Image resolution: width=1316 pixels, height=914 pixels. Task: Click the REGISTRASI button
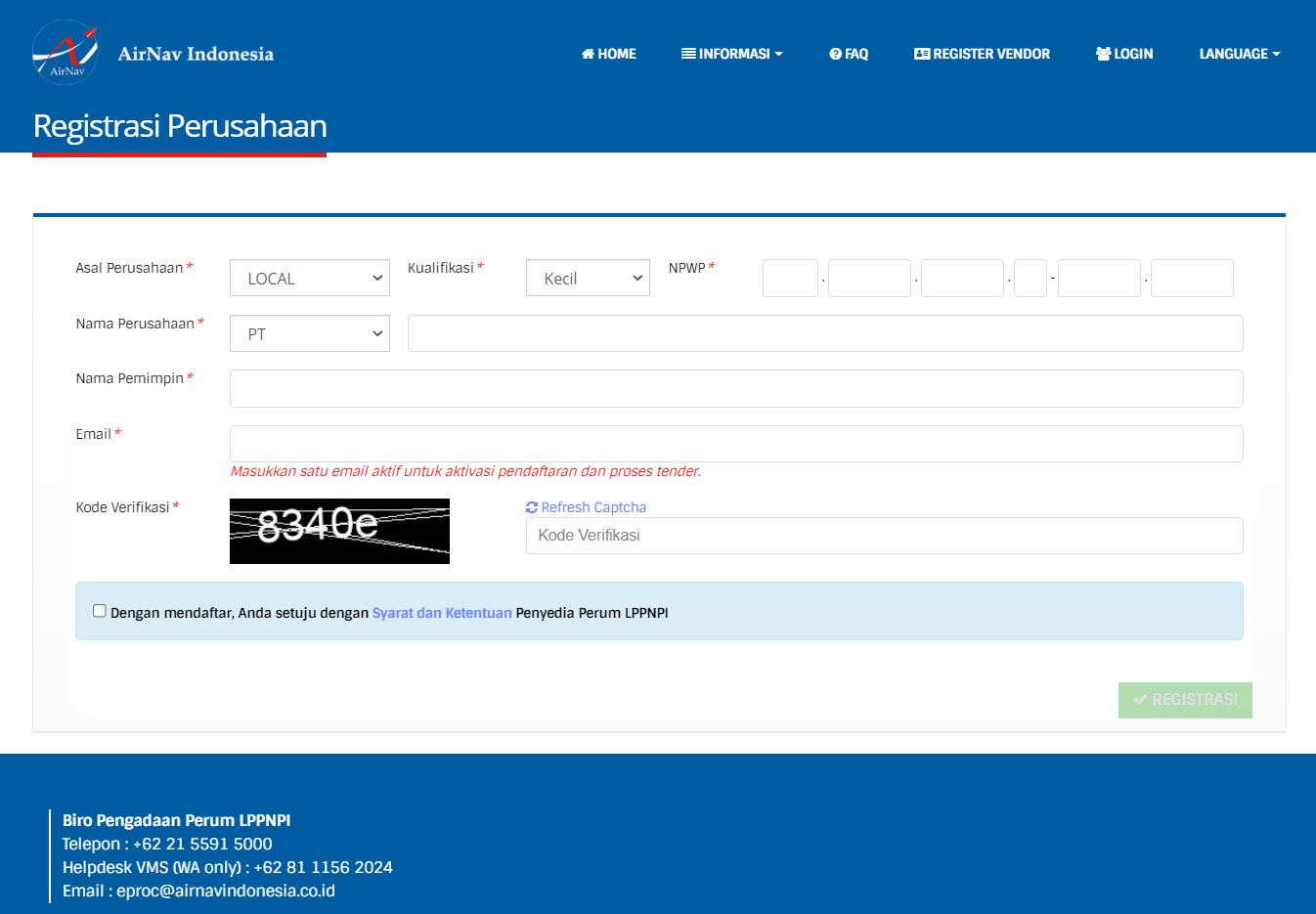click(x=1185, y=700)
